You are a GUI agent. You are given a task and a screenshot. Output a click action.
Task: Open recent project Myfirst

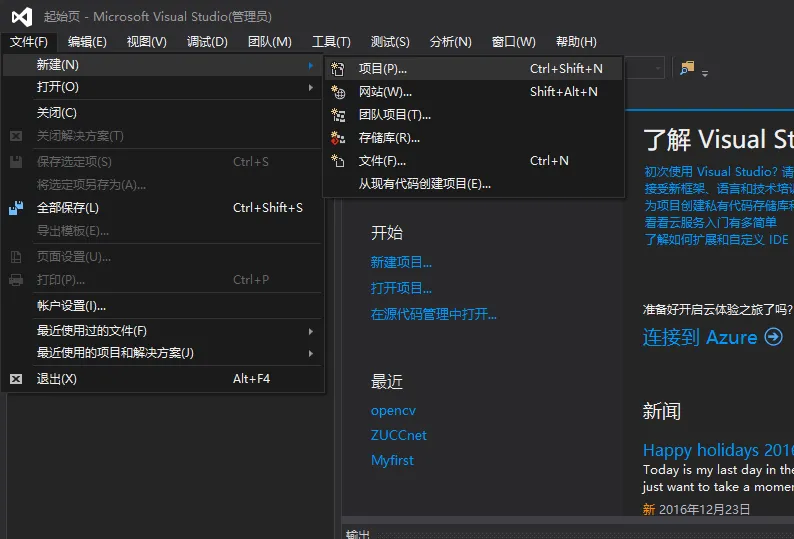tap(392, 460)
